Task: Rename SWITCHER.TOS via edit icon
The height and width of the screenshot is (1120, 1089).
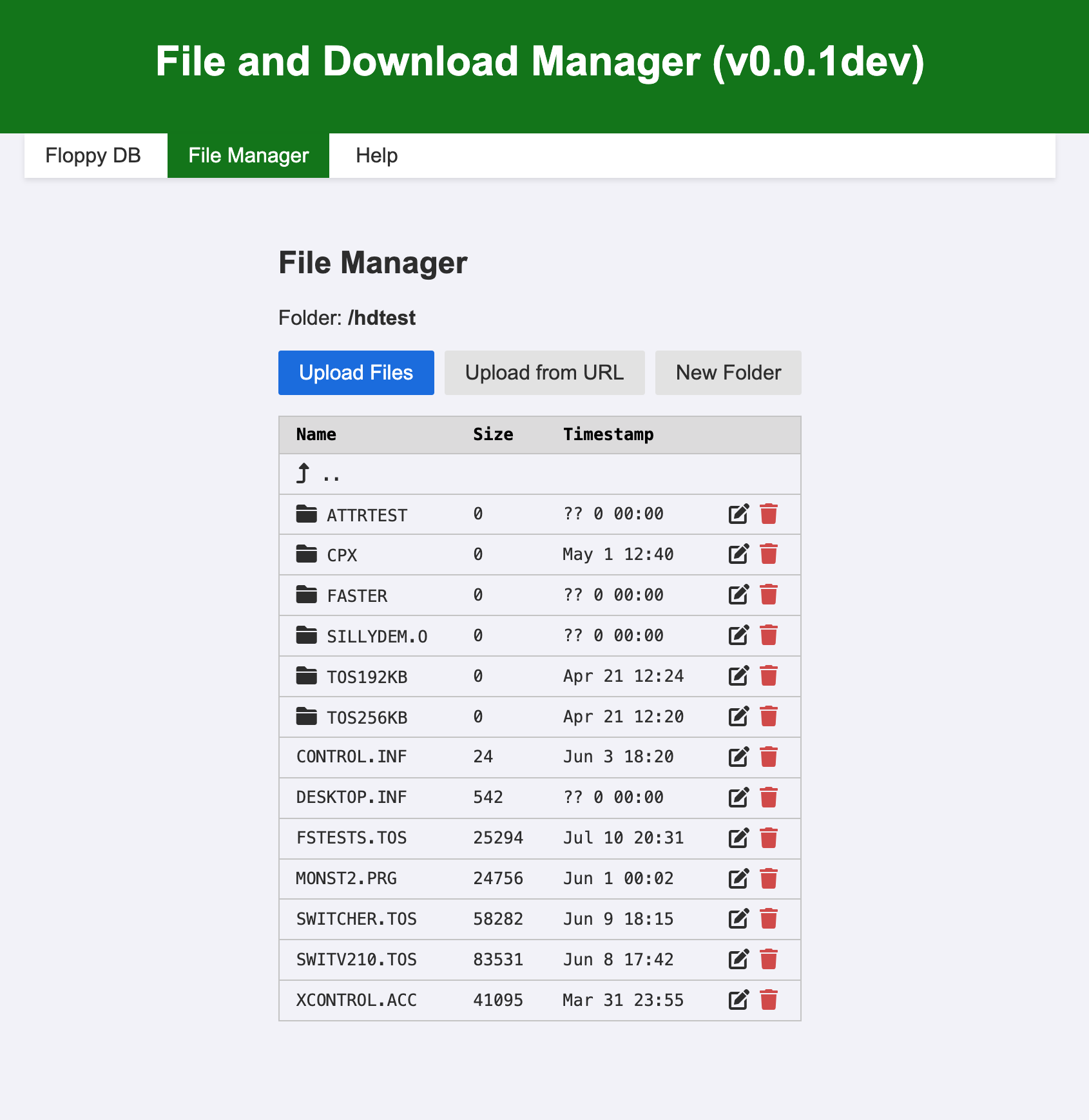Action: coord(738,919)
